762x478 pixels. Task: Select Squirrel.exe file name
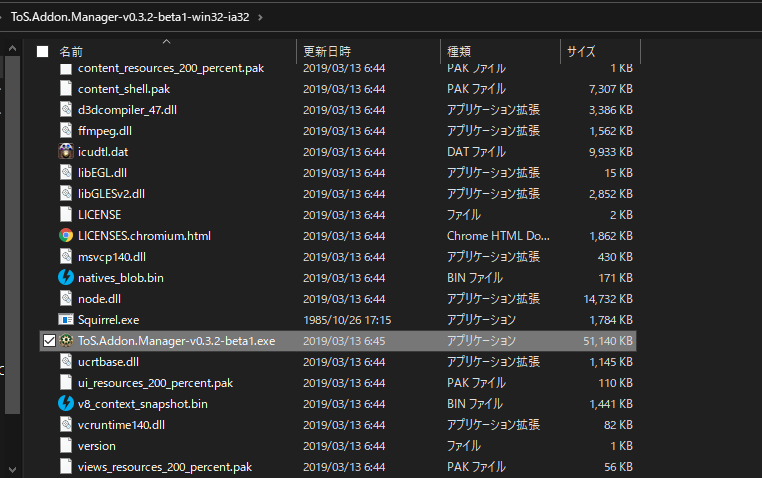click(x=108, y=320)
